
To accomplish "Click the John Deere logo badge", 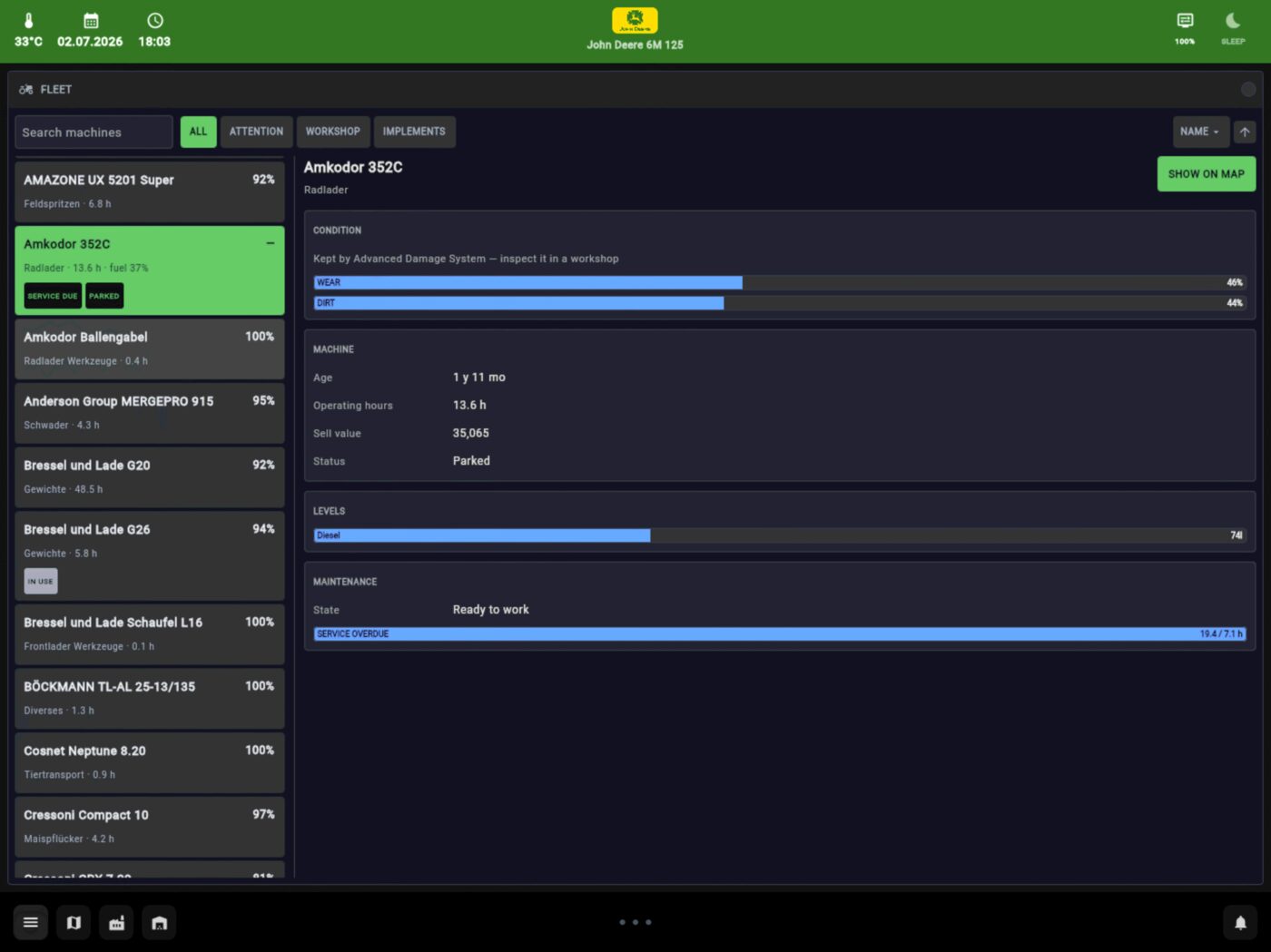I will (x=635, y=20).
